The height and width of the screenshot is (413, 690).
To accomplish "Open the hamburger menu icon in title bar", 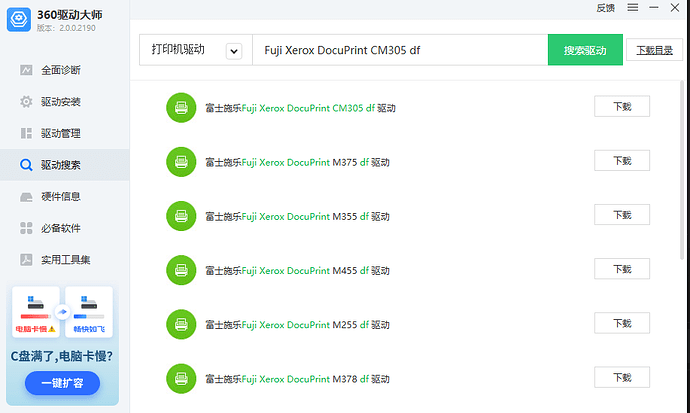I will [x=633, y=7].
